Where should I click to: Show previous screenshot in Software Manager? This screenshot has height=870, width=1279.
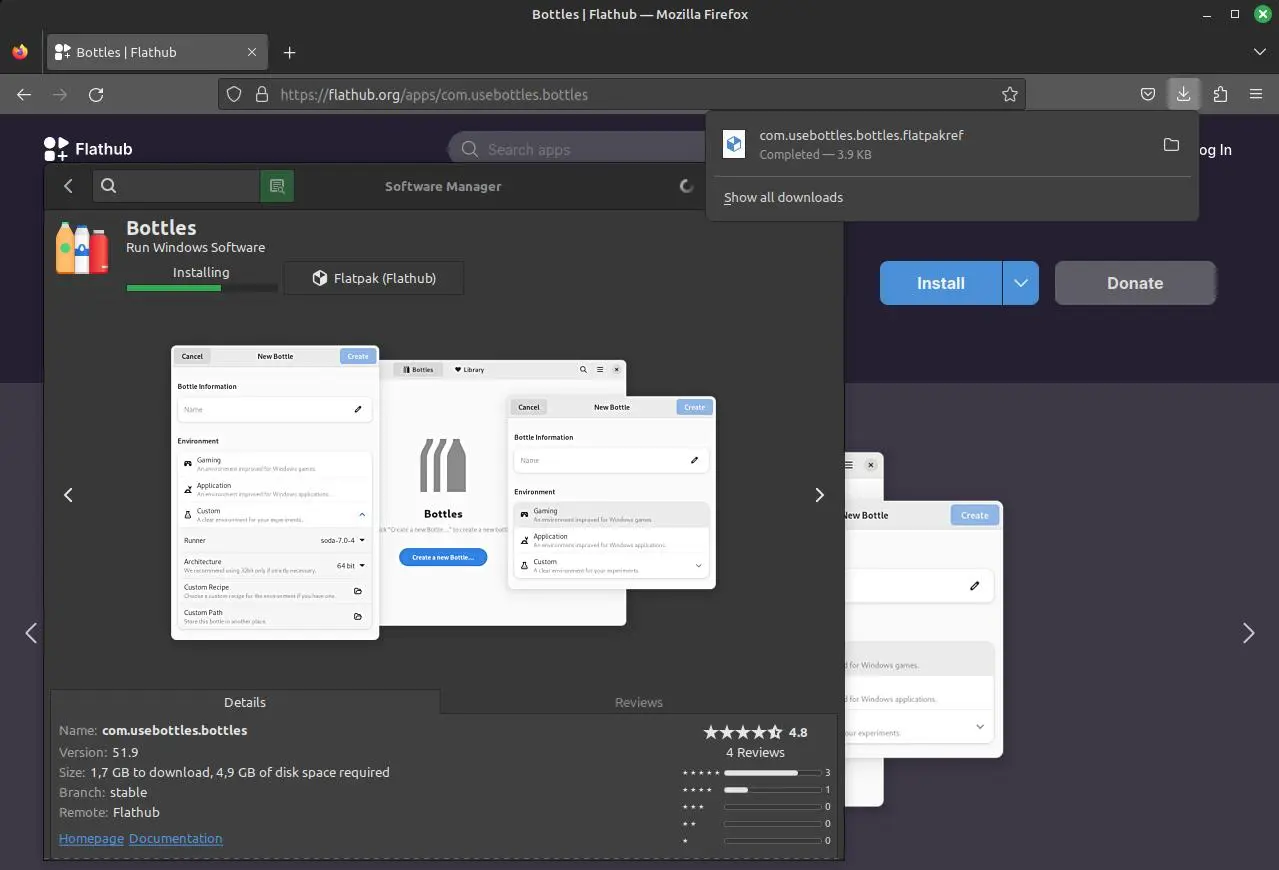click(68, 495)
